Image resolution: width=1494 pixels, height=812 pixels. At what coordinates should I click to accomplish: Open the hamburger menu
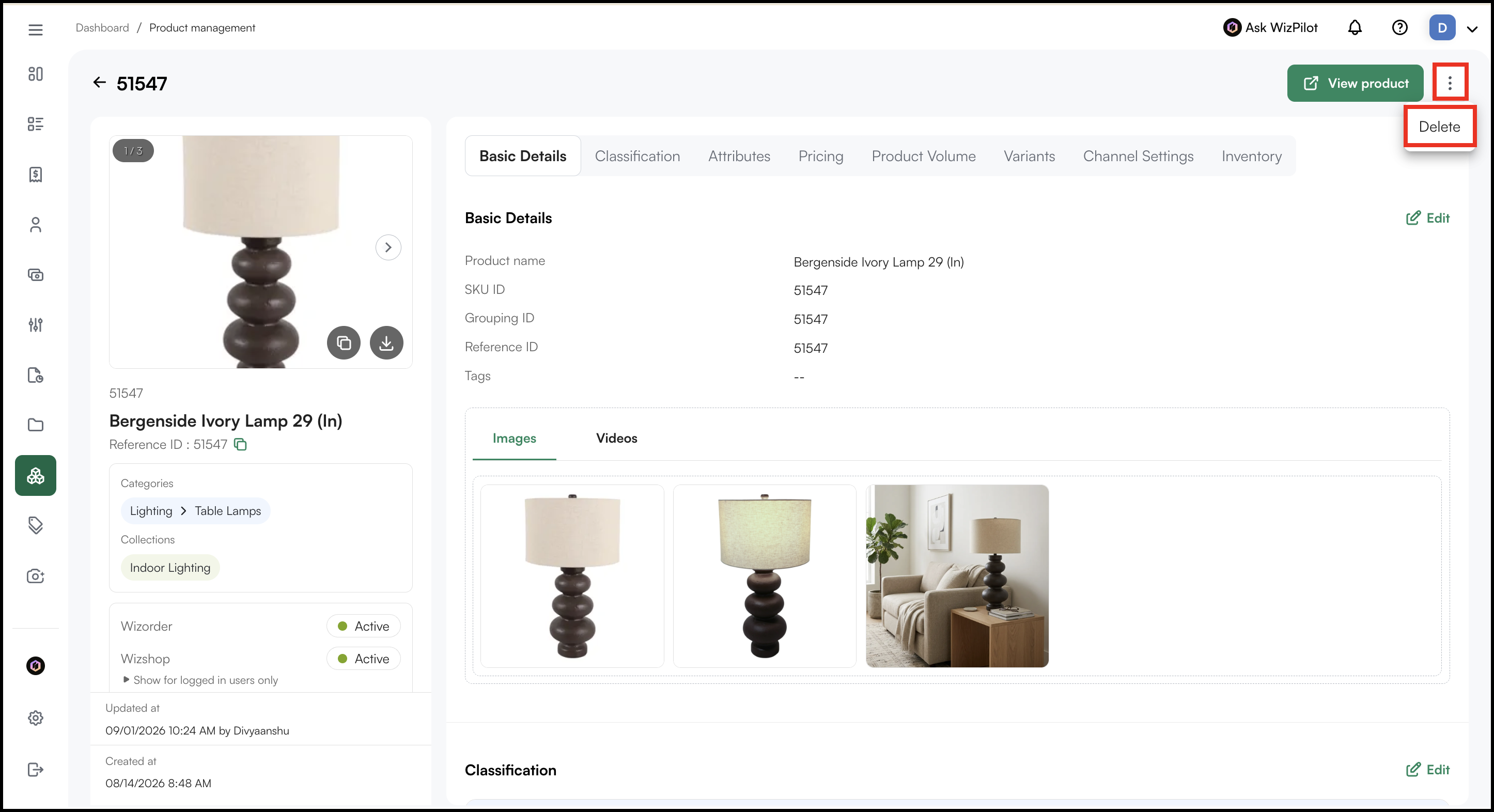click(35, 29)
